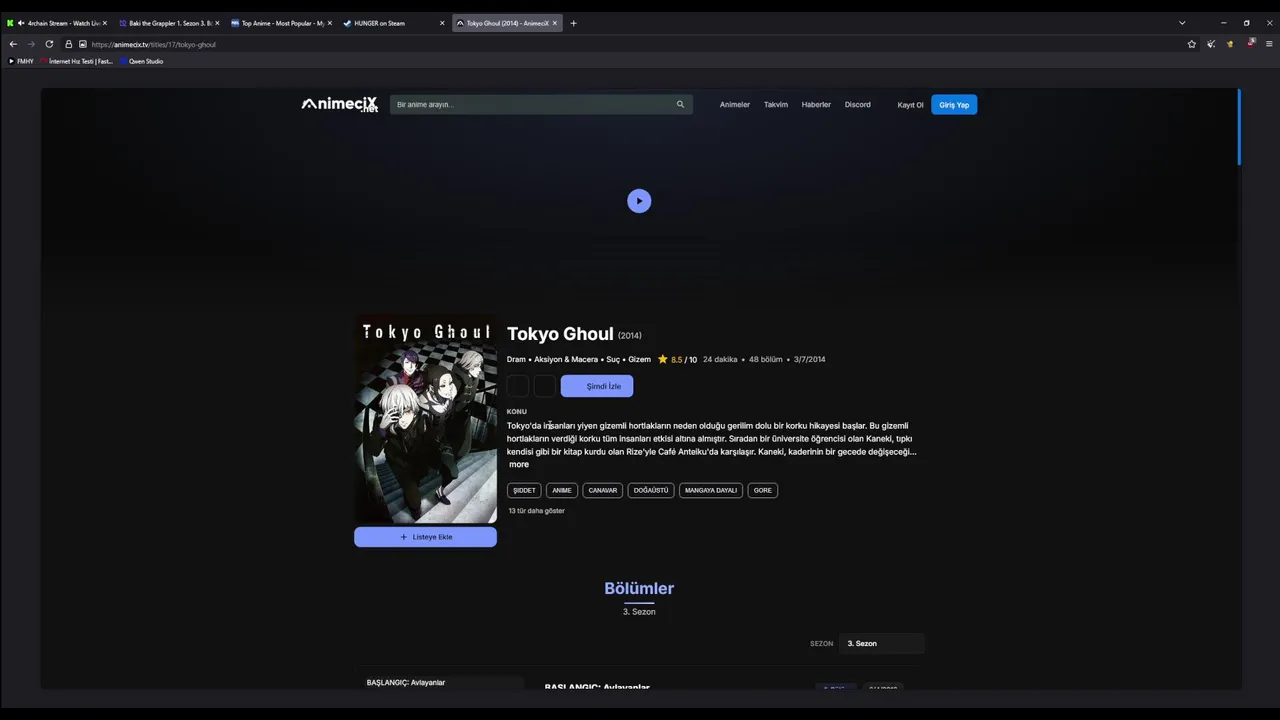The image size is (1280, 720).
Task: Click the yellow extension icon in toolbar
Action: pos(1230,44)
